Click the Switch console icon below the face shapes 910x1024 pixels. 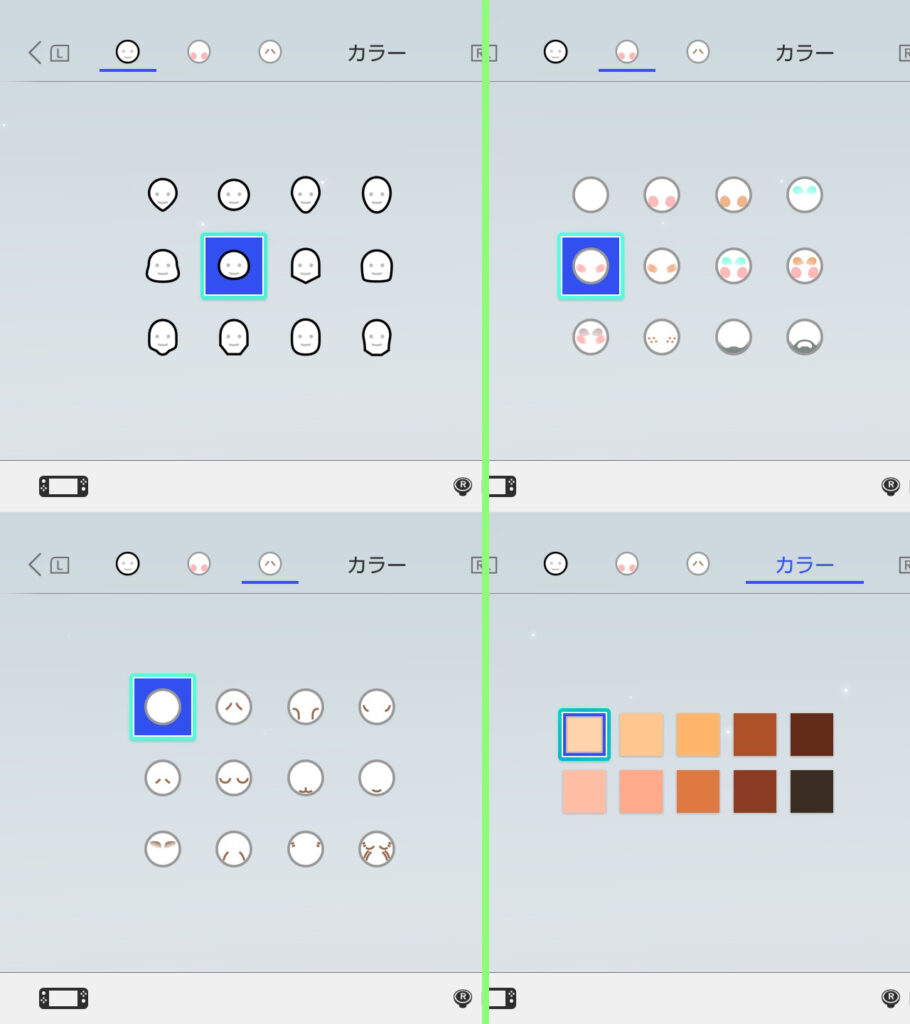pos(63,487)
